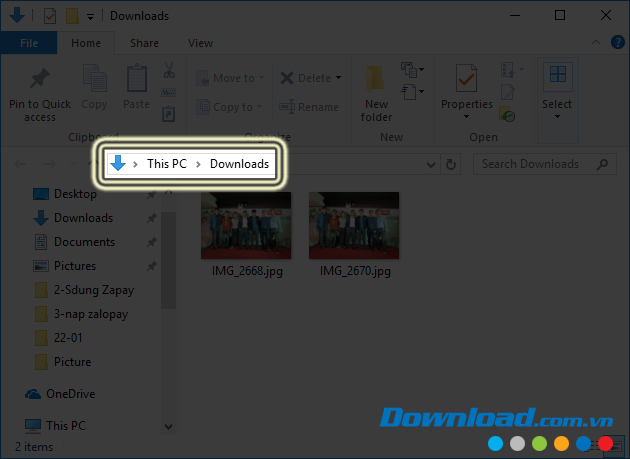Select Desktop in Quick access
Viewport: 630px width, 459px height.
[75, 194]
